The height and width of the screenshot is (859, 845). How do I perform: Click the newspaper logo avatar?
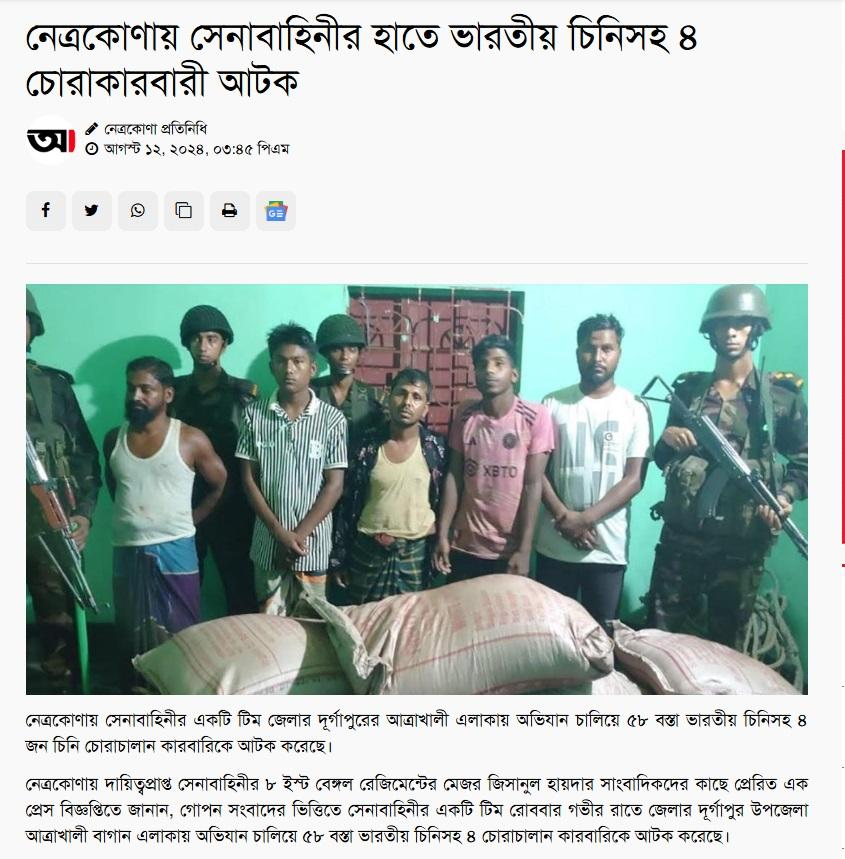tap(50, 140)
